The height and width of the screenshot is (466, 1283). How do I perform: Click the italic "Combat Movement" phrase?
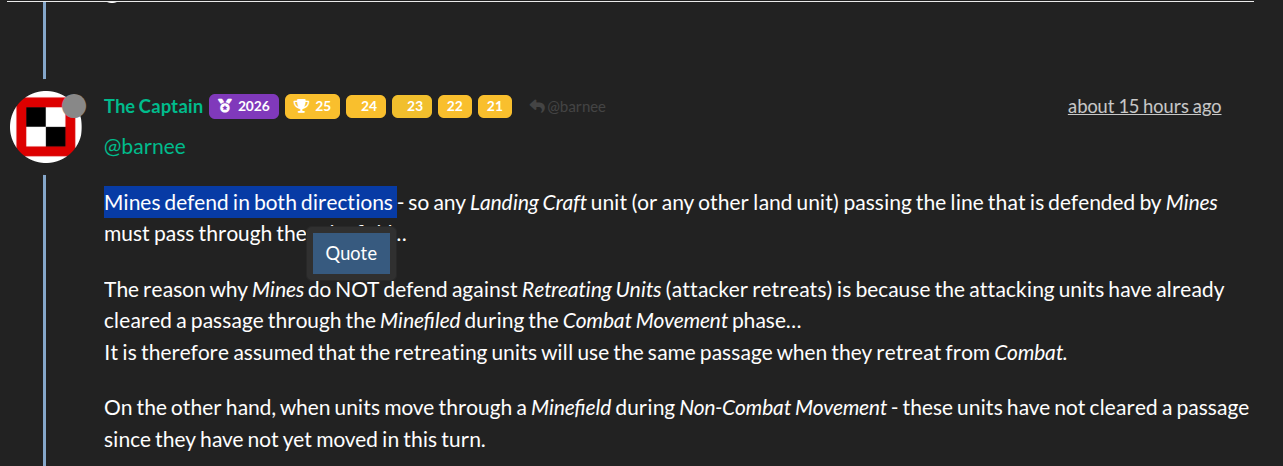(x=645, y=322)
